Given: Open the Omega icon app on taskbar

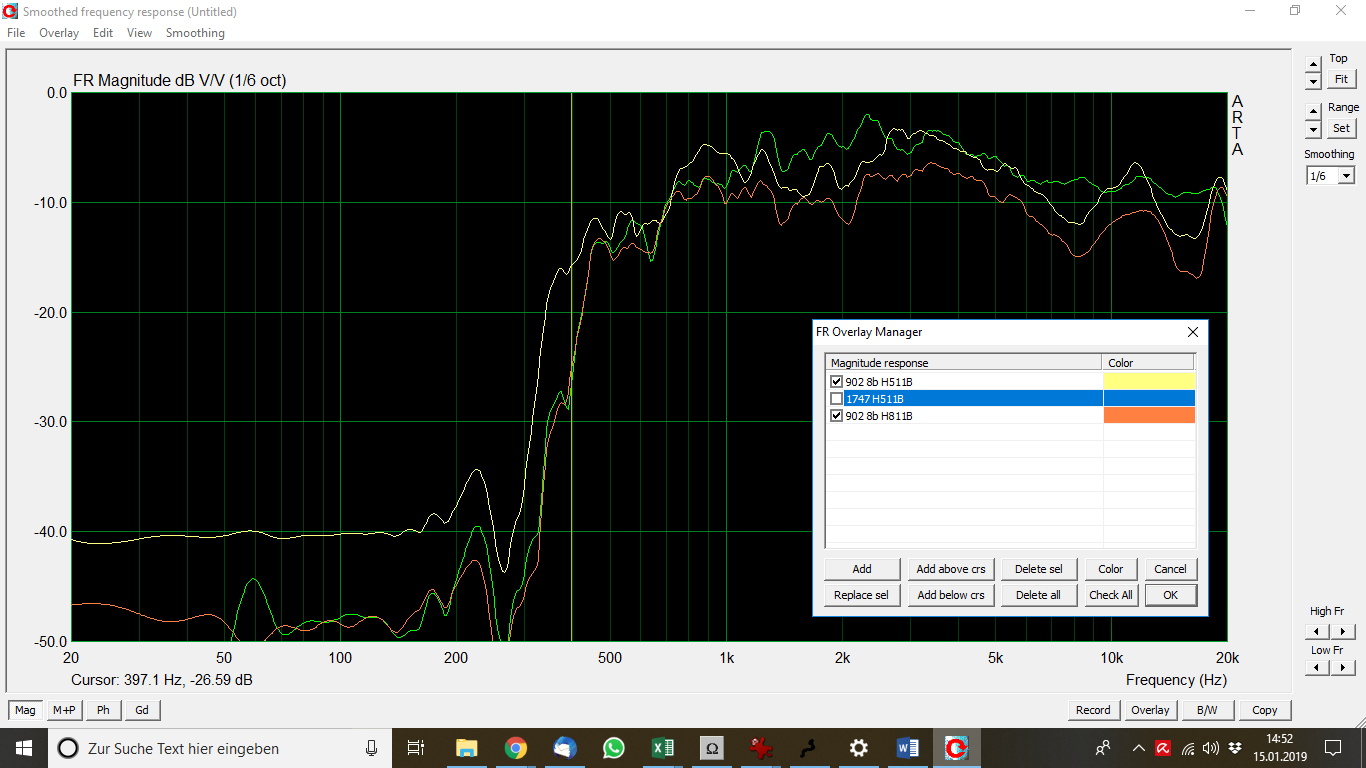Looking at the screenshot, I should [711, 748].
